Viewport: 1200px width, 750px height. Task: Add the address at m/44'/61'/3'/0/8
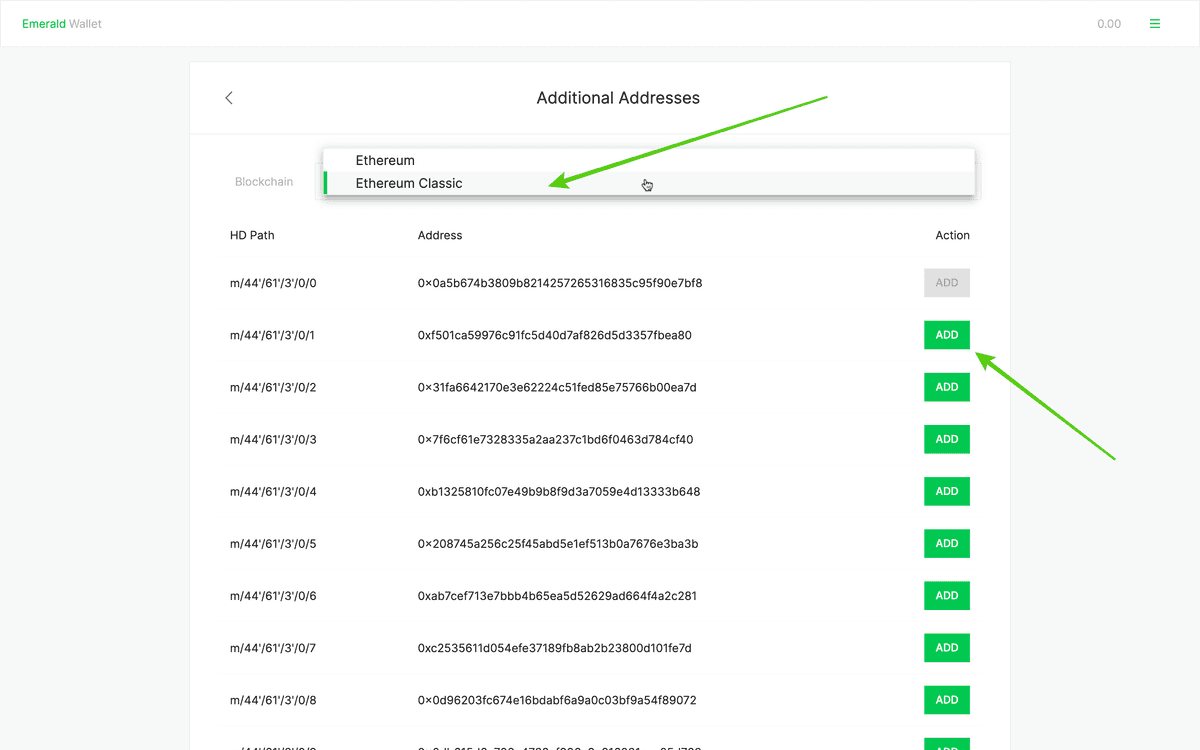(946, 699)
